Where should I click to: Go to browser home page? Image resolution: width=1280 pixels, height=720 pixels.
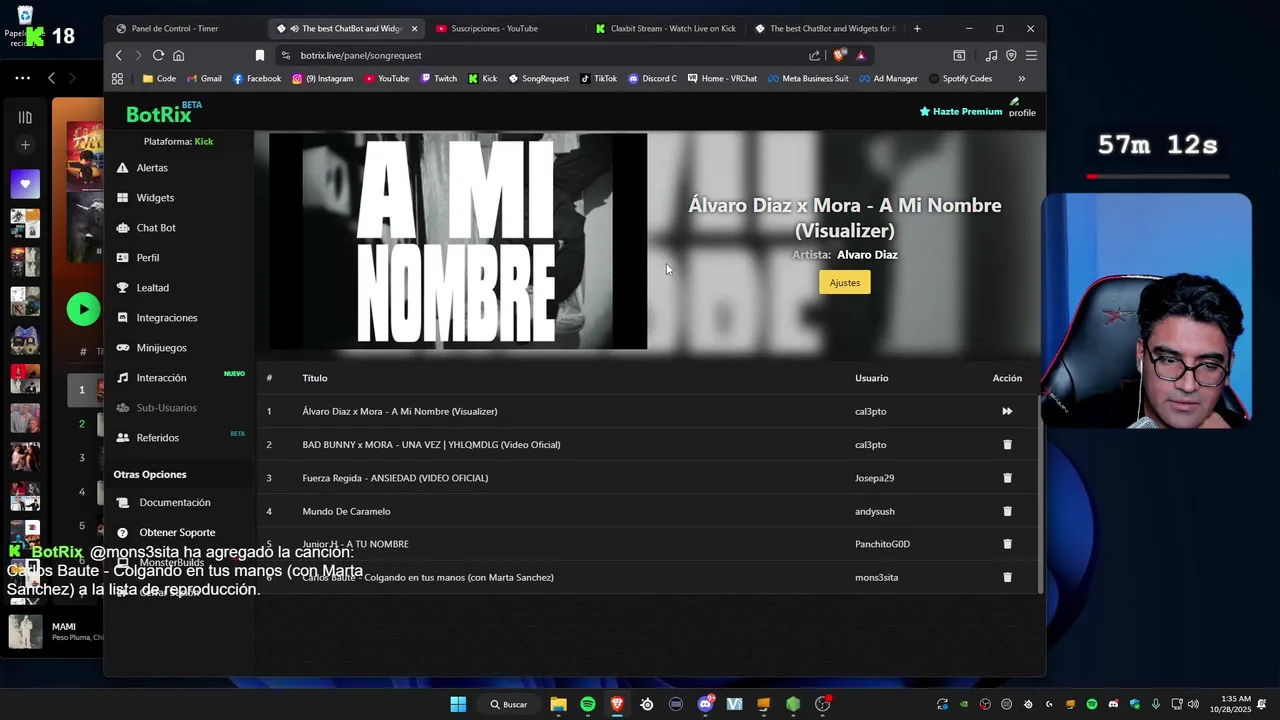coord(179,55)
